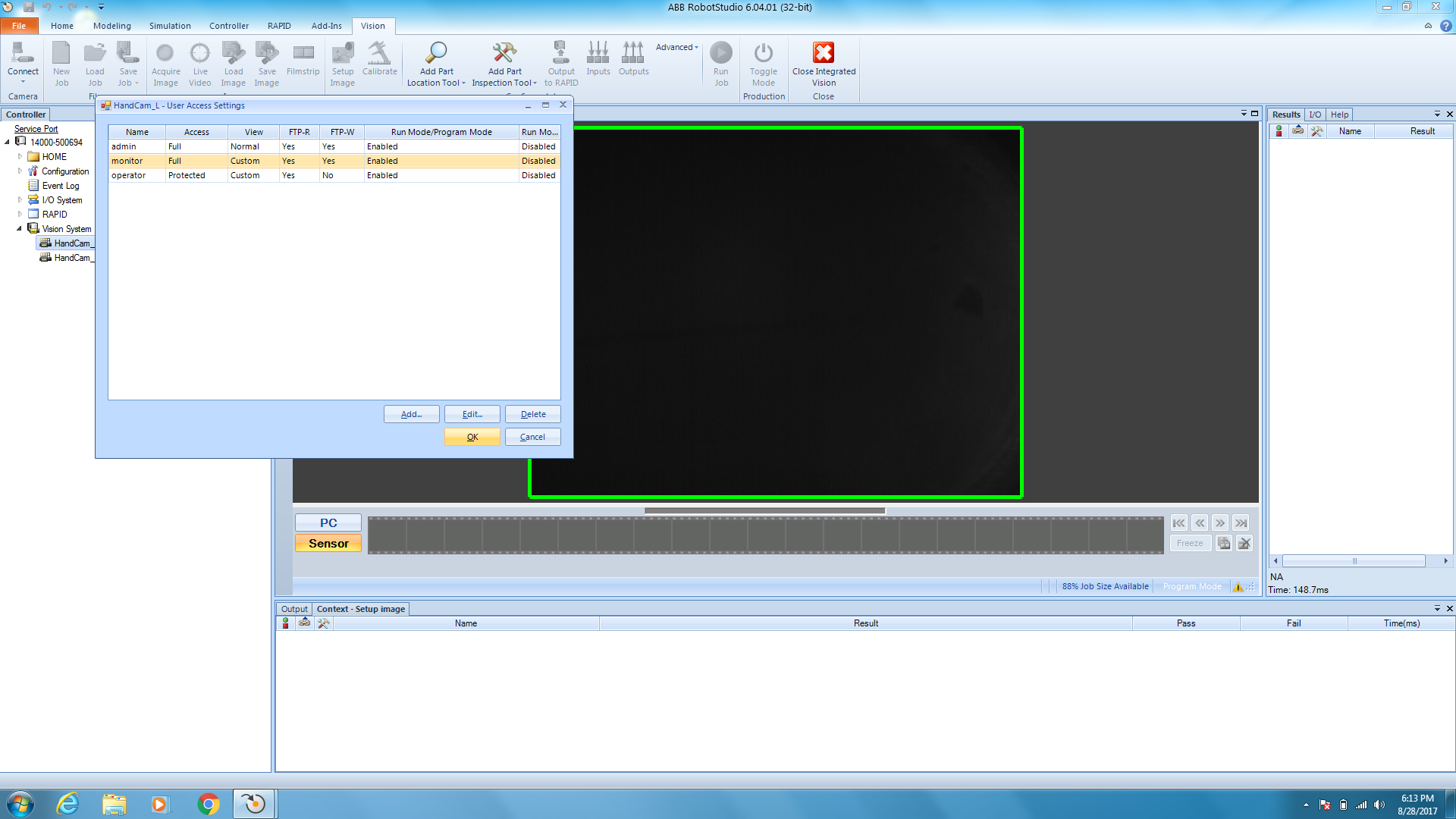Expand the HOME tree node
Image resolution: width=1456 pixels, height=819 pixels.
[20, 157]
